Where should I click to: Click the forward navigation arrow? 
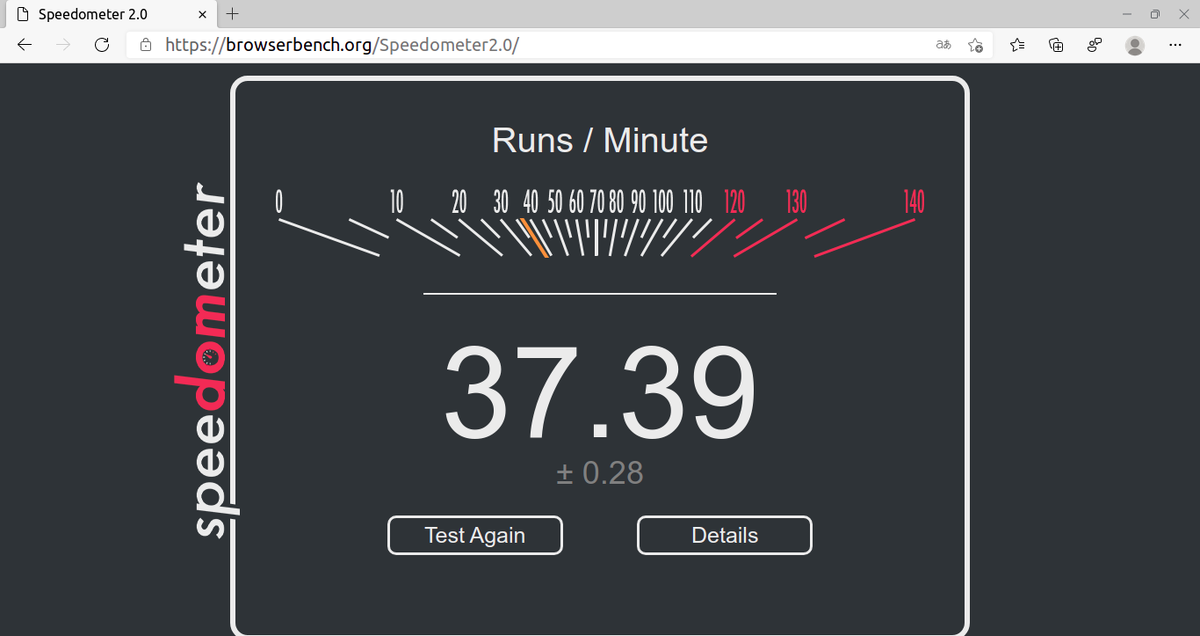63,45
